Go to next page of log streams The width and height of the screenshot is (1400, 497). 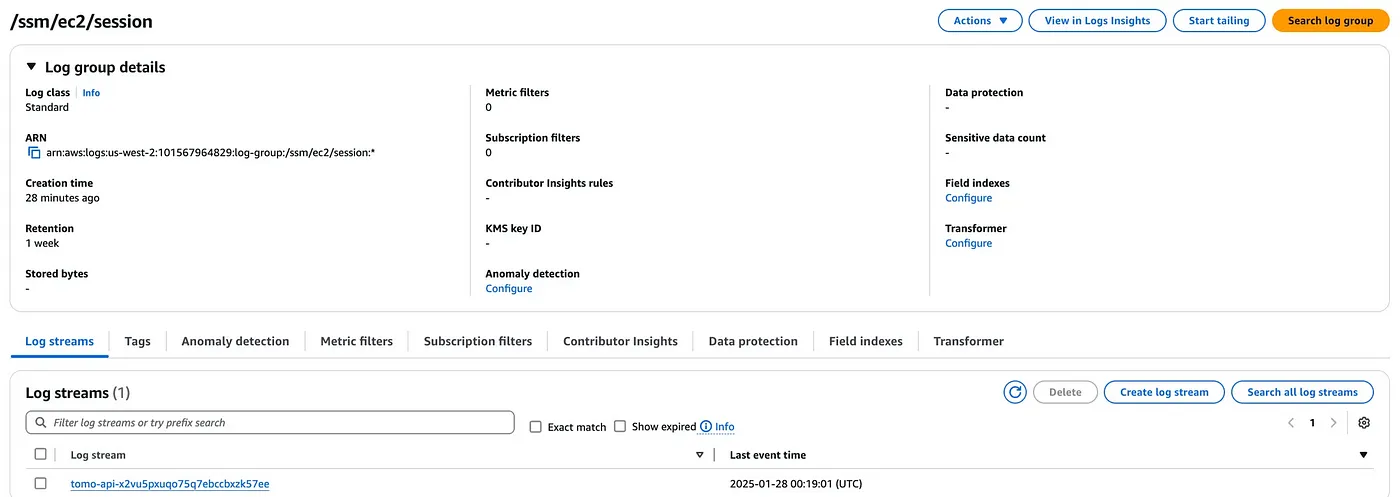[1333, 423]
